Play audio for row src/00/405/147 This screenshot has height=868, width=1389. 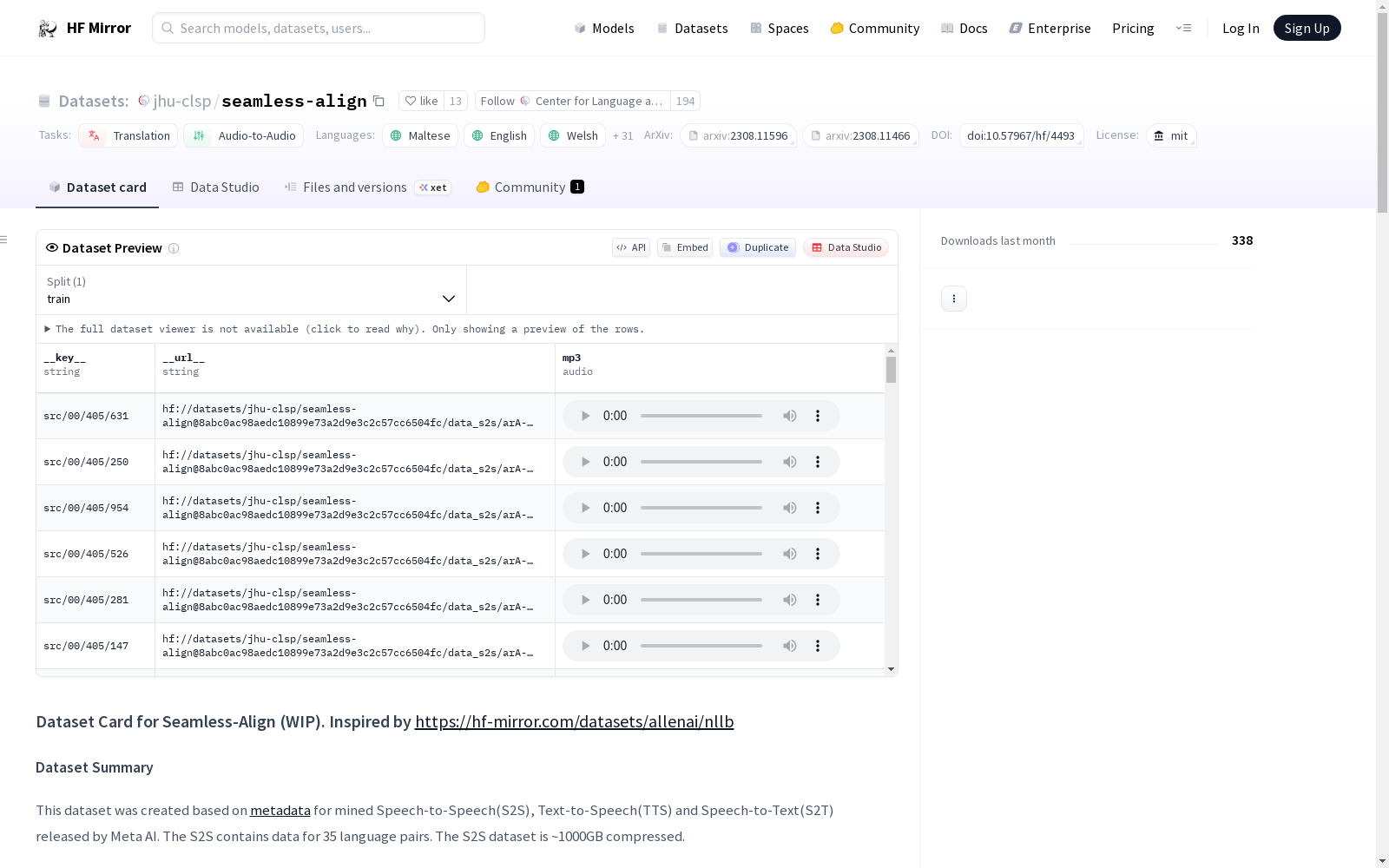585,646
